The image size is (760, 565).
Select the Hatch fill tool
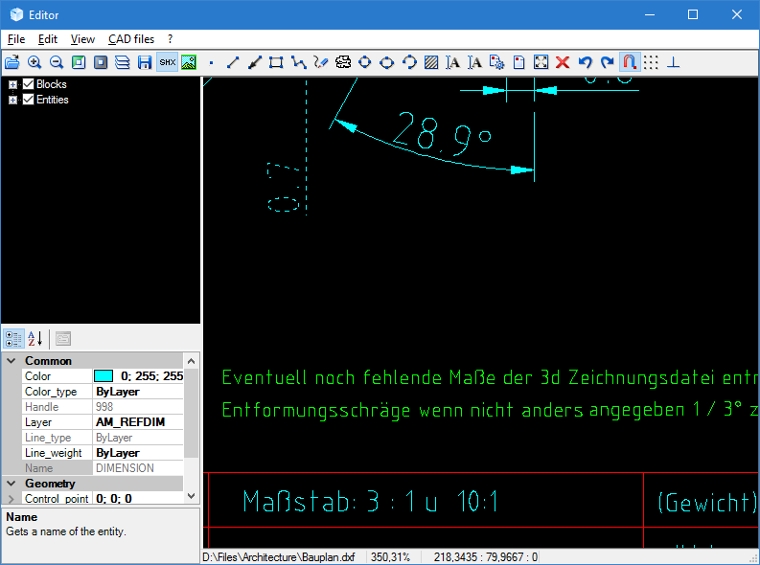[431, 62]
